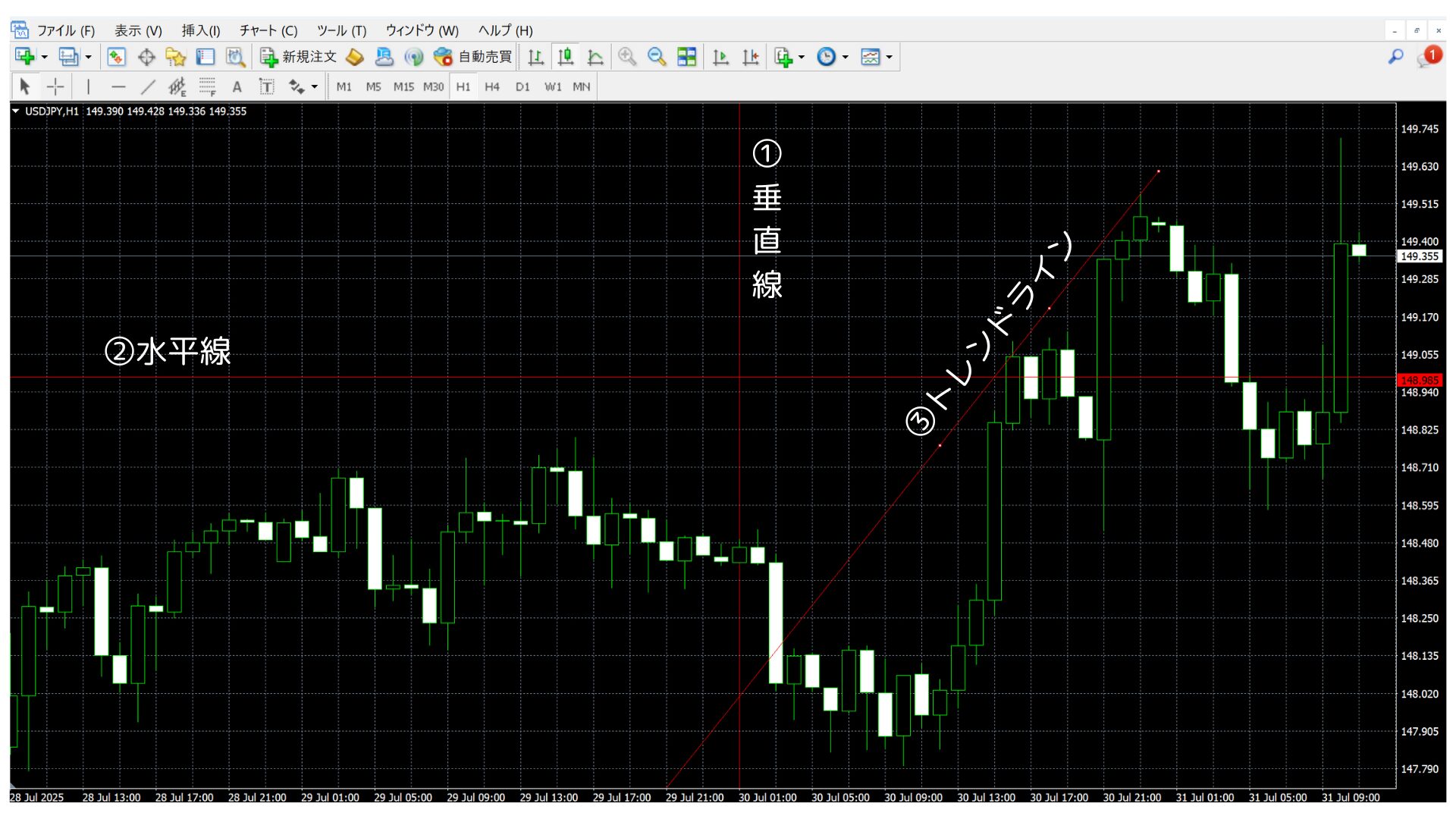The width and height of the screenshot is (1456, 819).
Task: Select the Fibonacci retracement tool
Action: point(207,86)
